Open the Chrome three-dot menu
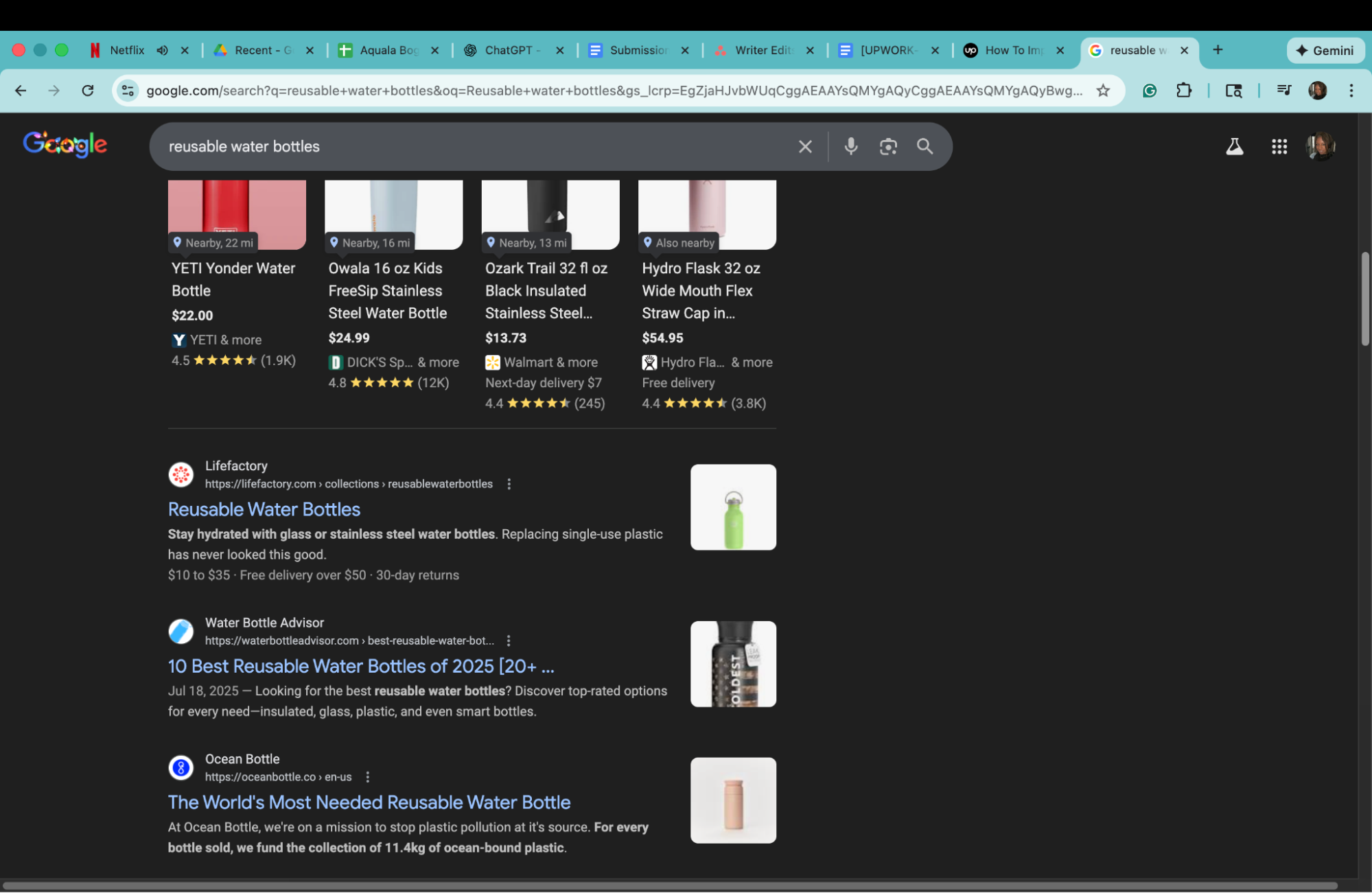 [1351, 90]
